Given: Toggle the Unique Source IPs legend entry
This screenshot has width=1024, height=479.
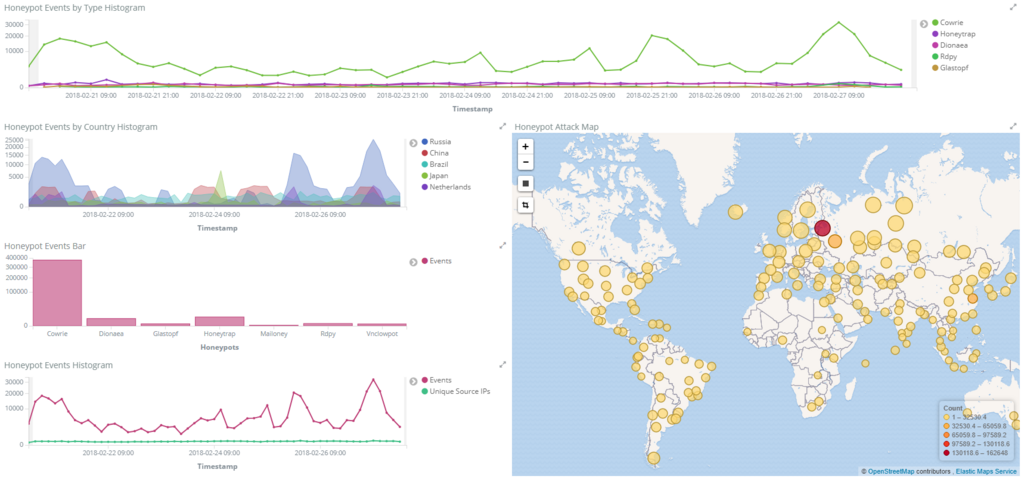Looking at the screenshot, I should [x=456, y=391].
